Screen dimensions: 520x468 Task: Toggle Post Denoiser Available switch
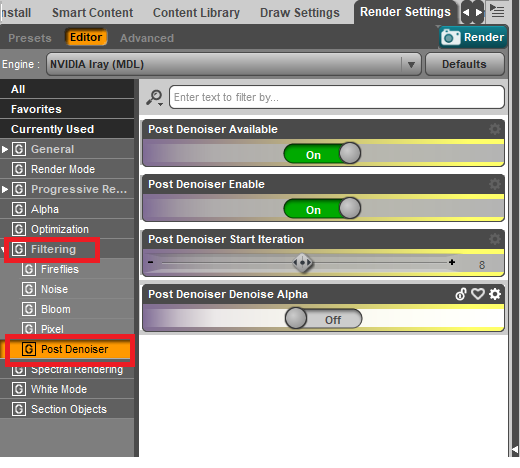click(x=322, y=154)
